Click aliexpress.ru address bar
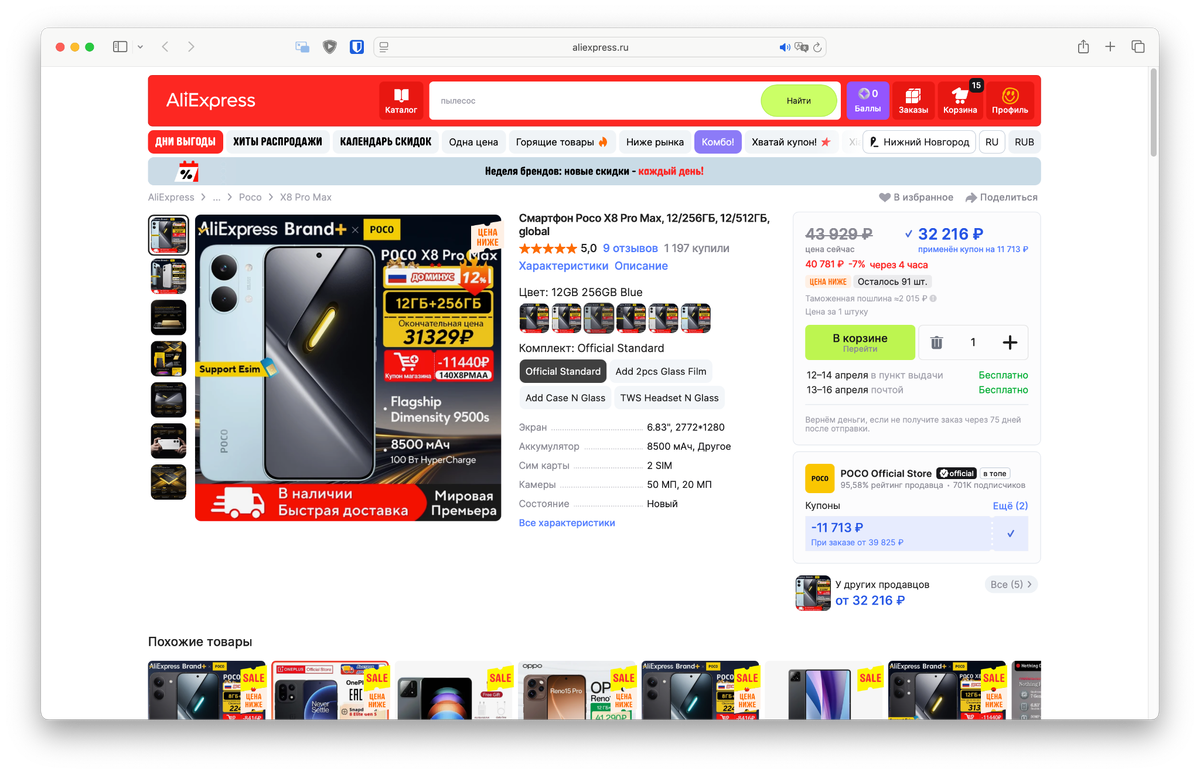 tap(600, 47)
